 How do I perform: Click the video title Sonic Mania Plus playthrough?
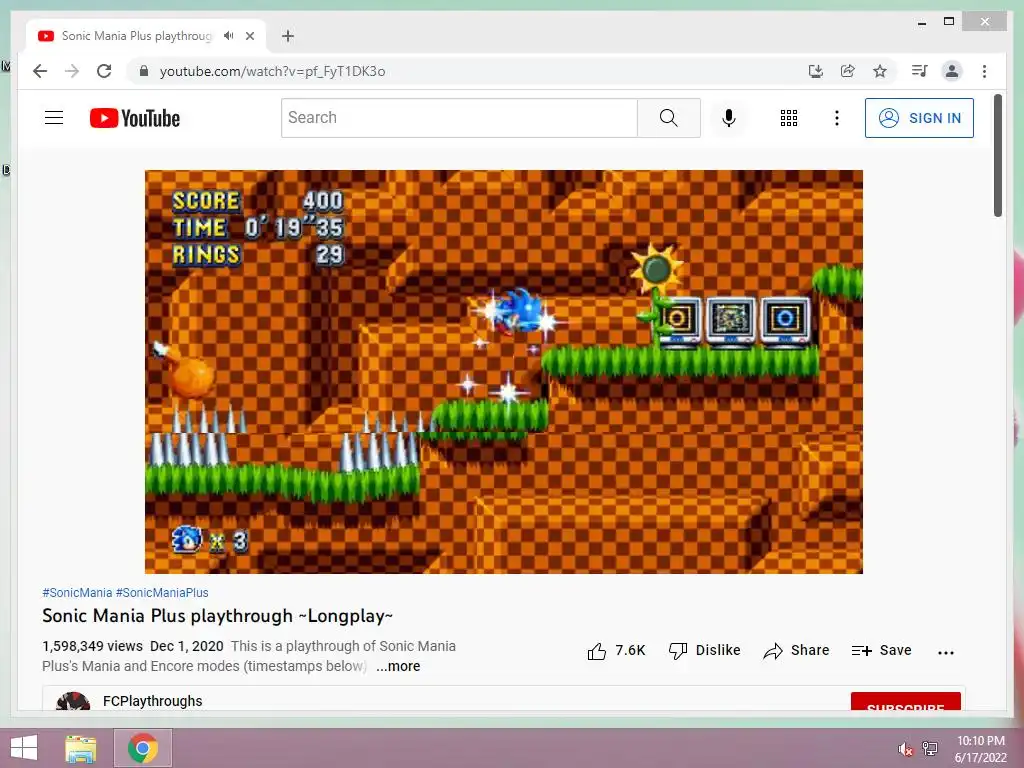pos(217,616)
